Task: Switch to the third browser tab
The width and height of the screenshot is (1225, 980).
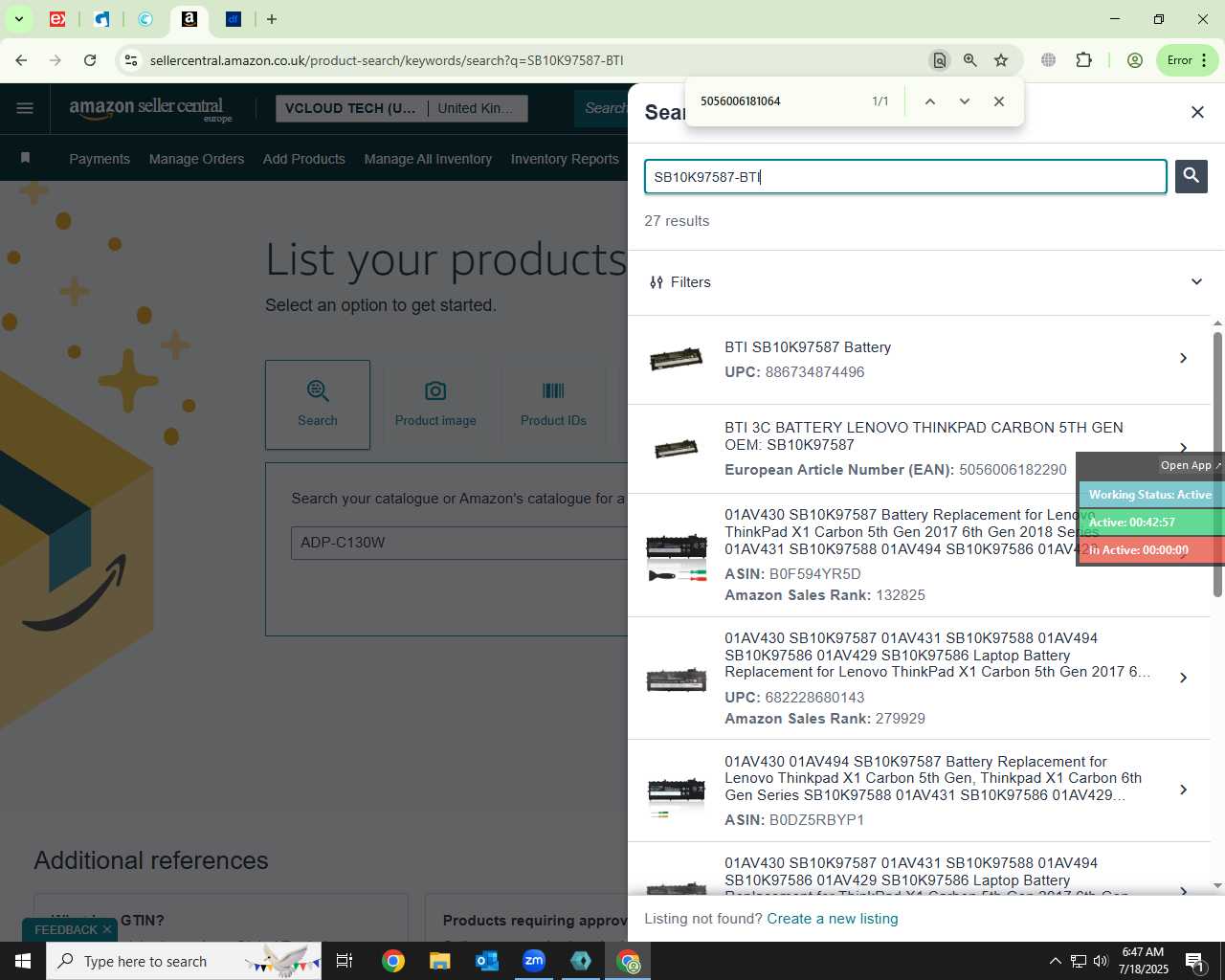Action: (145, 19)
